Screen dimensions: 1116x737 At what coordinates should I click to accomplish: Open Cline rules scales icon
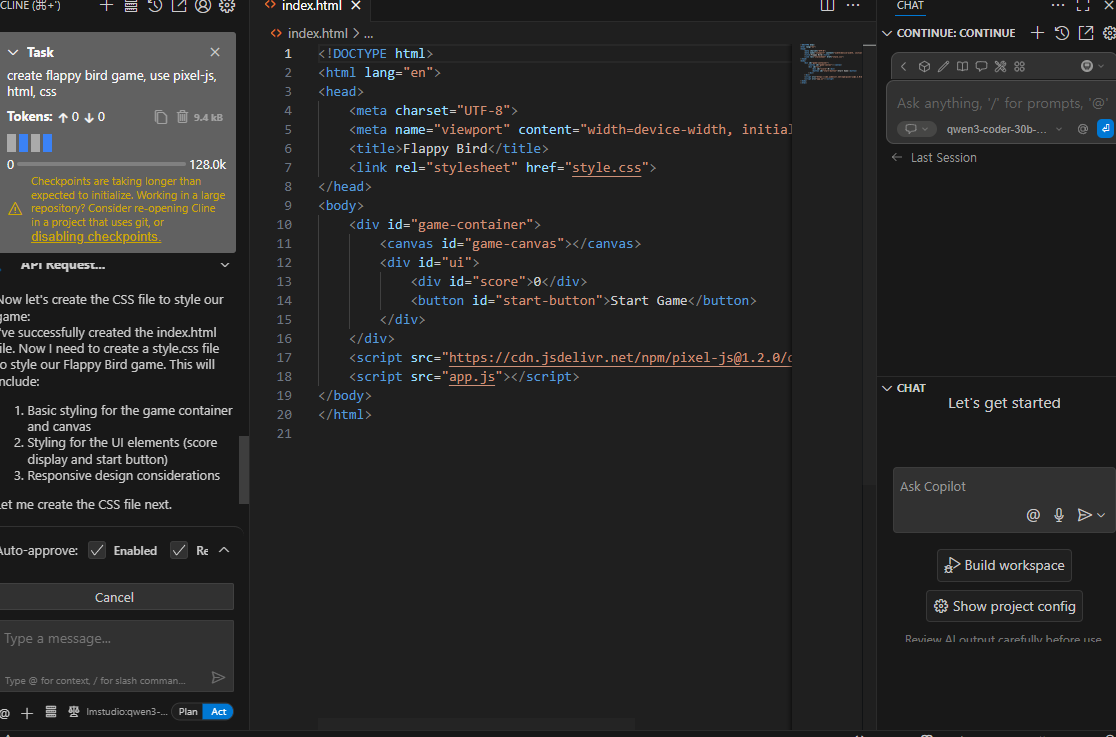click(x=73, y=712)
